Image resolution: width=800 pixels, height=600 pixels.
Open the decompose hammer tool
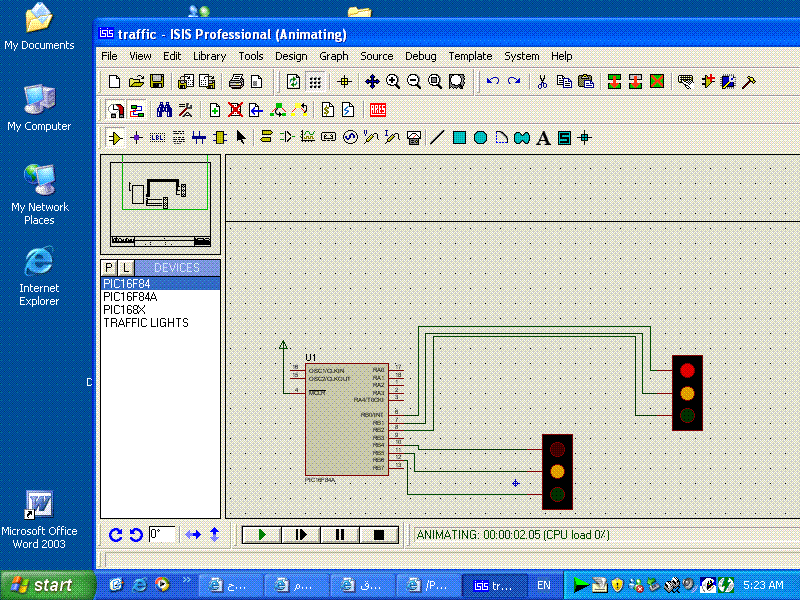[748, 82]
